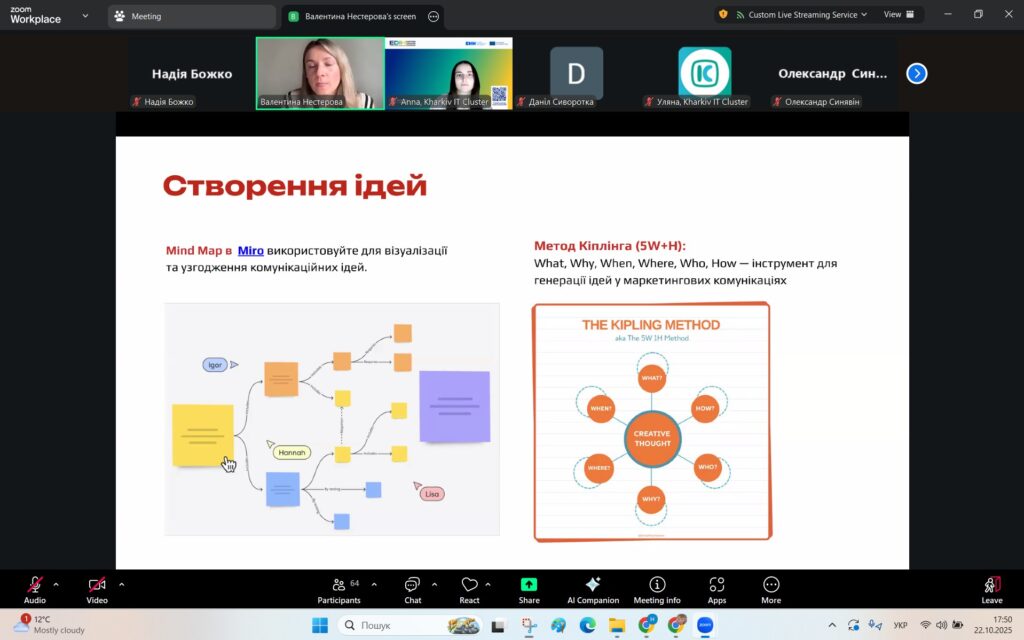
Task: Open the Participants panel
Action: [x=339, y=586]
